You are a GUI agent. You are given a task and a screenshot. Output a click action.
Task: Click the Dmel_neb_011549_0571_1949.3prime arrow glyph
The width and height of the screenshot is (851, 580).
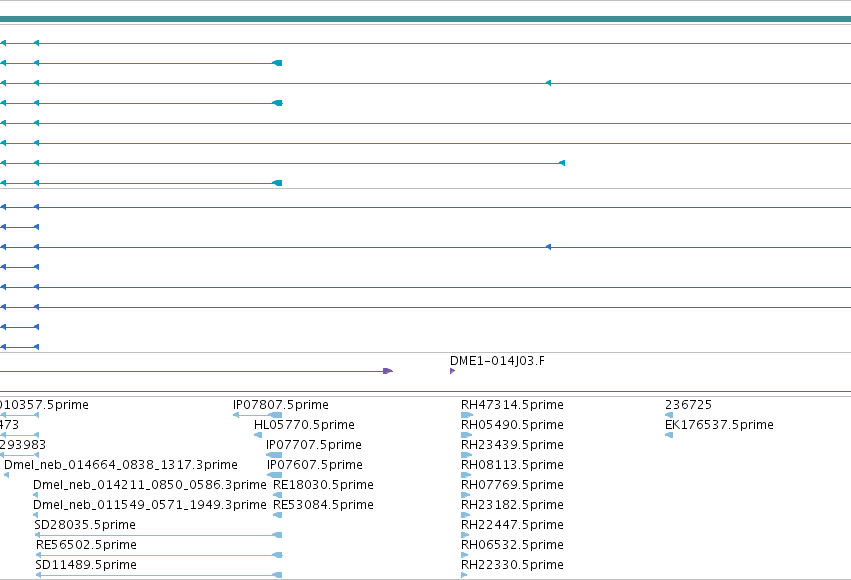click(36, 515)
